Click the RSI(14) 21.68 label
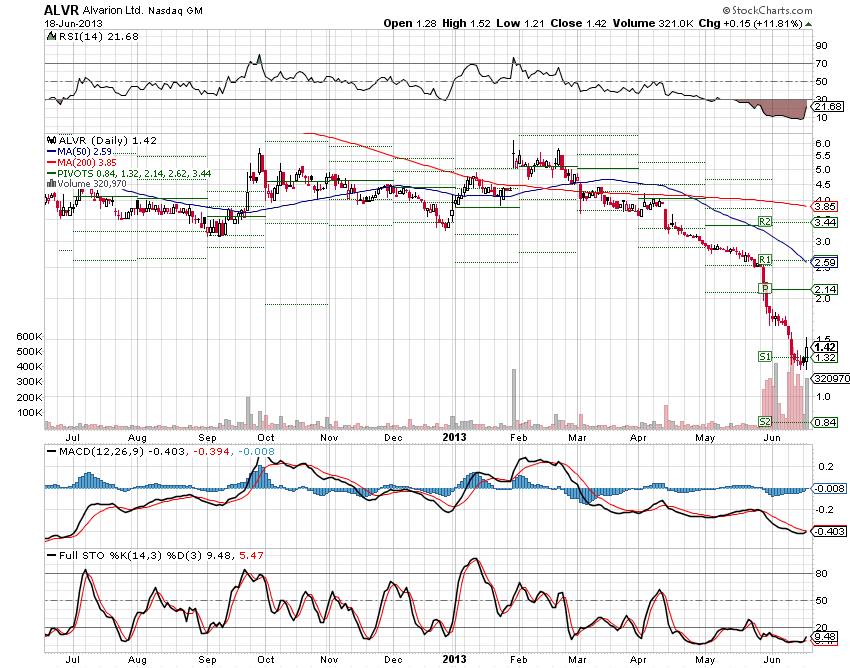 (99, 36)
